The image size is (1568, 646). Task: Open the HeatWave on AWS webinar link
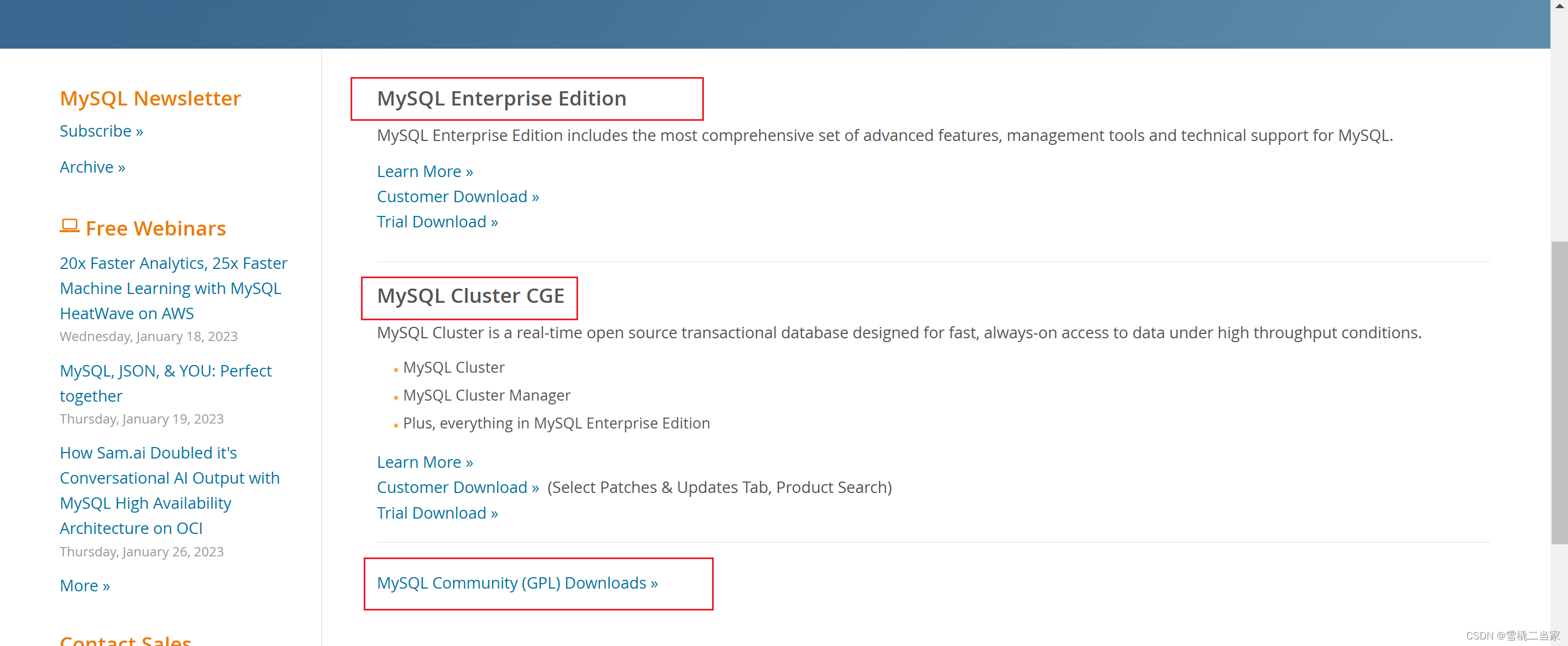pyautogui.click(x=173, y=287)
